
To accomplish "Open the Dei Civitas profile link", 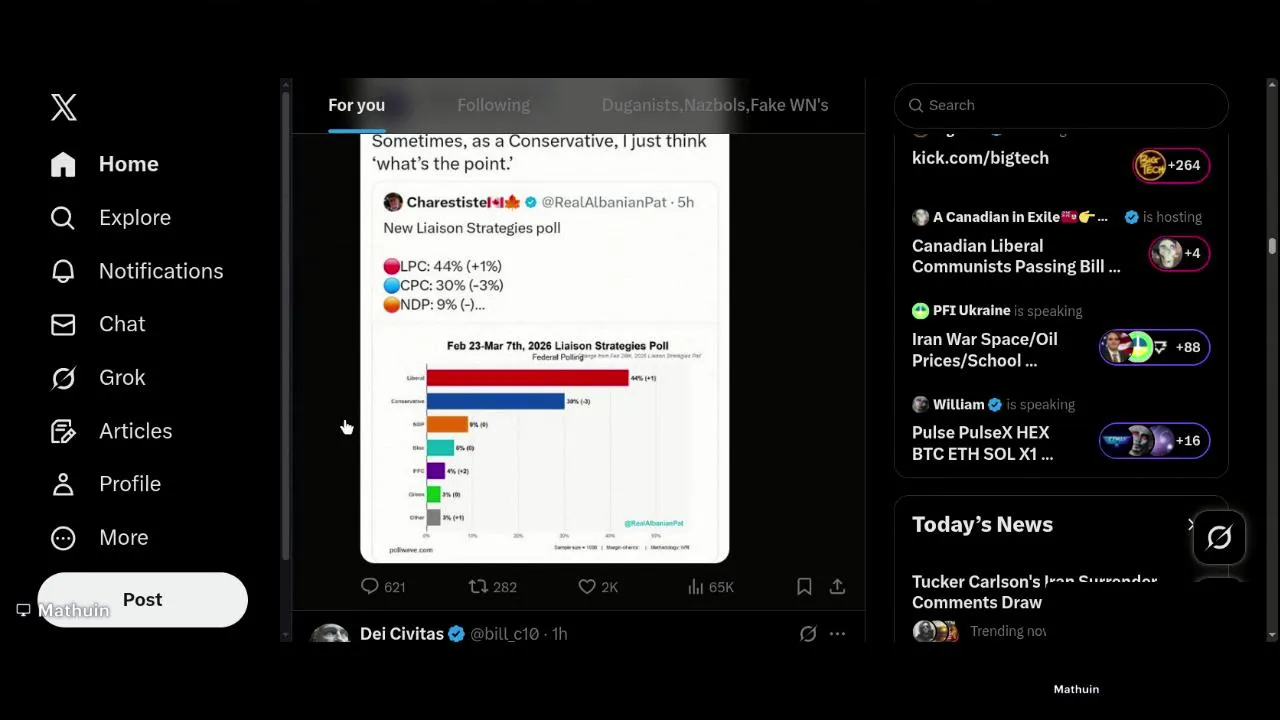I will point(401,634).
